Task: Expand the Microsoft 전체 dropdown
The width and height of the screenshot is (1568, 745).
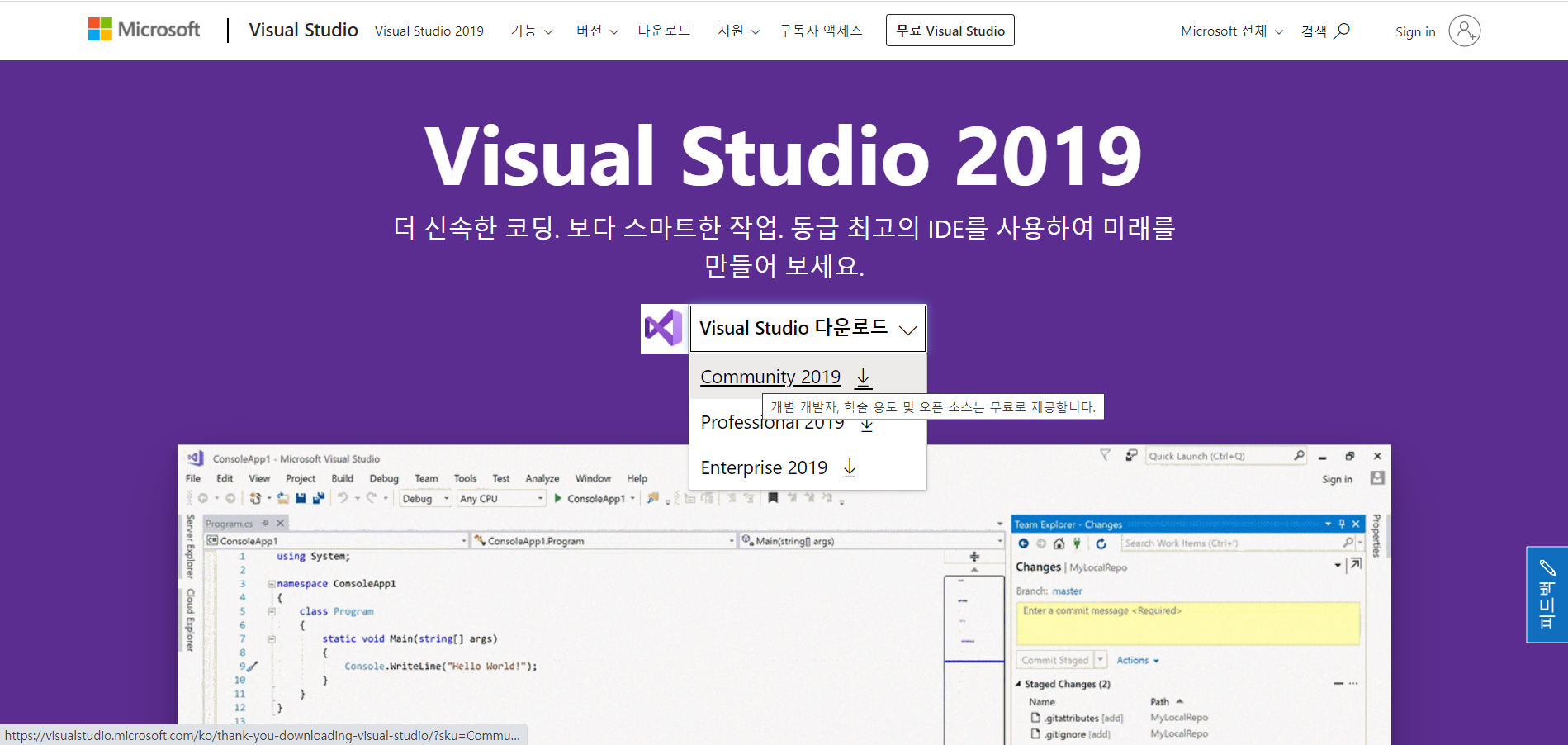Action: pyautogui.click(x=1232, y=31)
